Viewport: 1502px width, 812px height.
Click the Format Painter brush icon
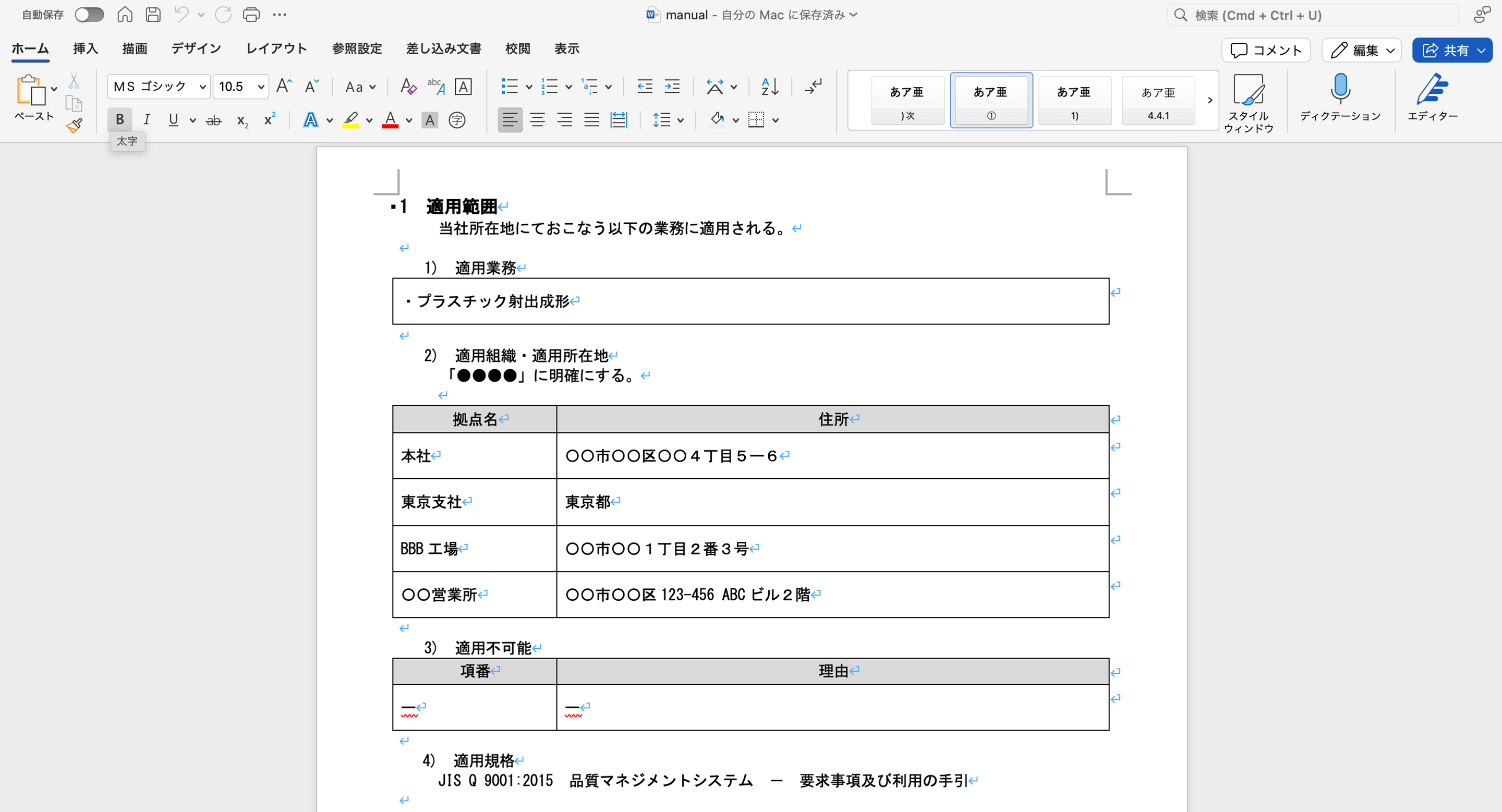74,125
